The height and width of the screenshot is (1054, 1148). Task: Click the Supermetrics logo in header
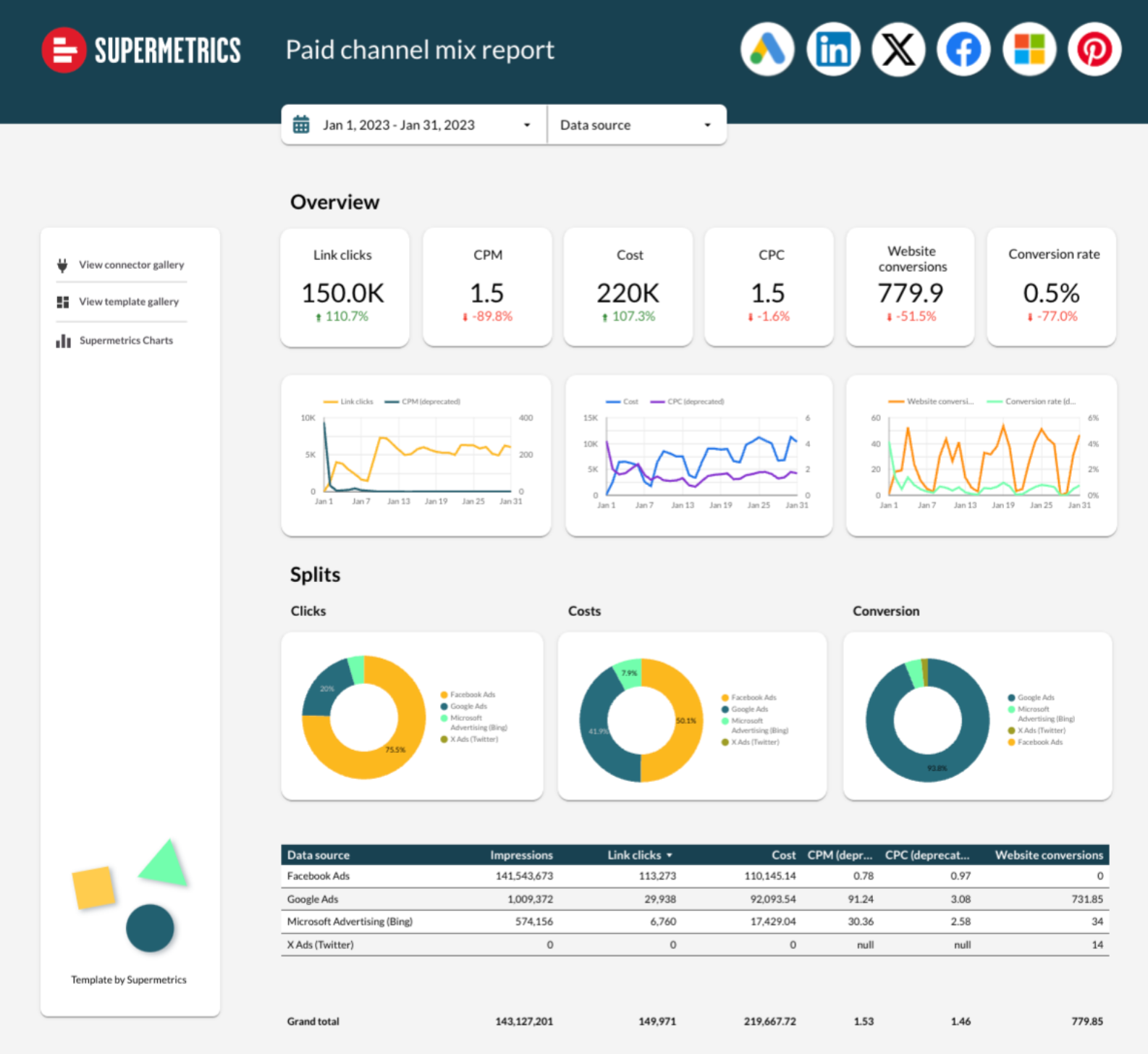(x=141, y=50)
